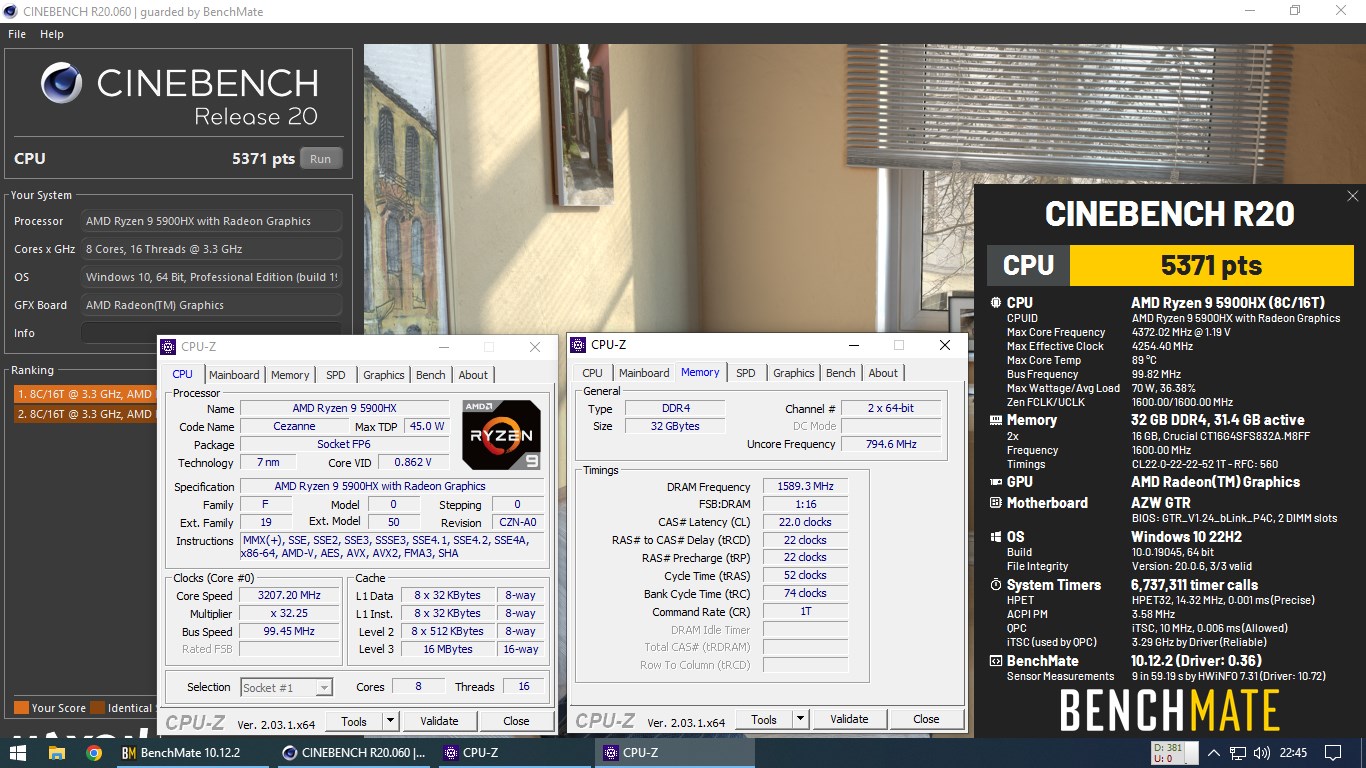Close the BenchMate result overlay panel

1352,196
